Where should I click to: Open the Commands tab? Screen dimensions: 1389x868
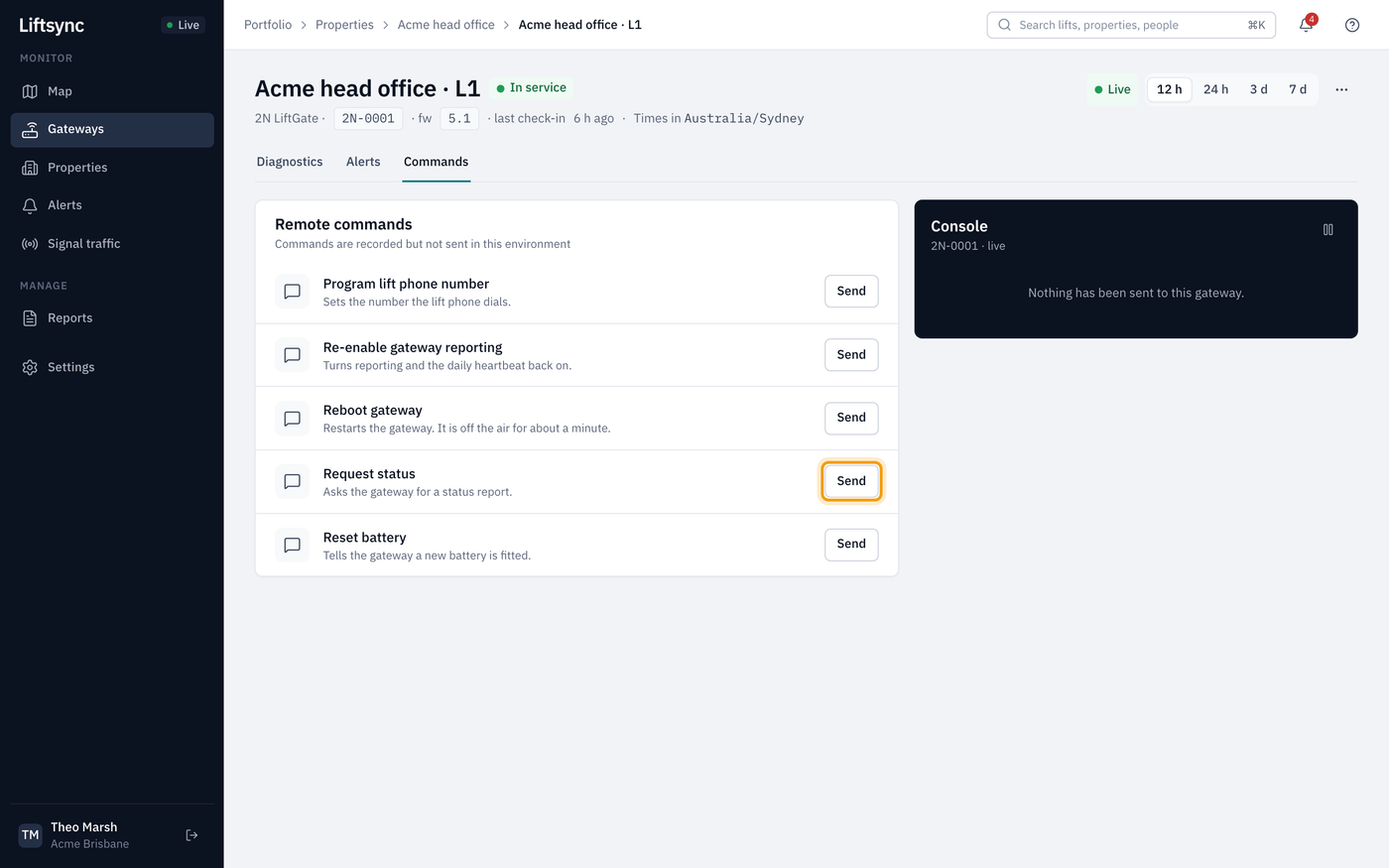(436, 162)
